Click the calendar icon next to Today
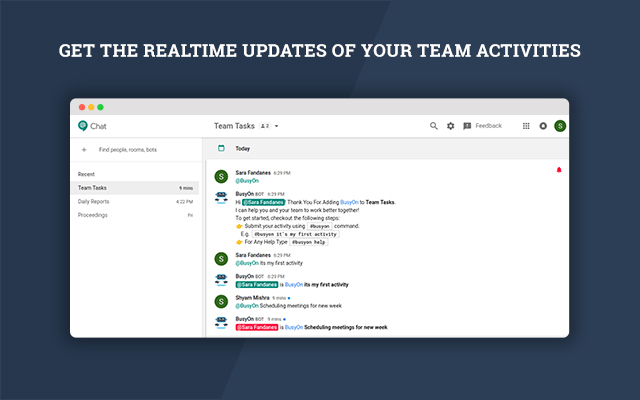Screen dimensions: 640x400 click(221, 148)
